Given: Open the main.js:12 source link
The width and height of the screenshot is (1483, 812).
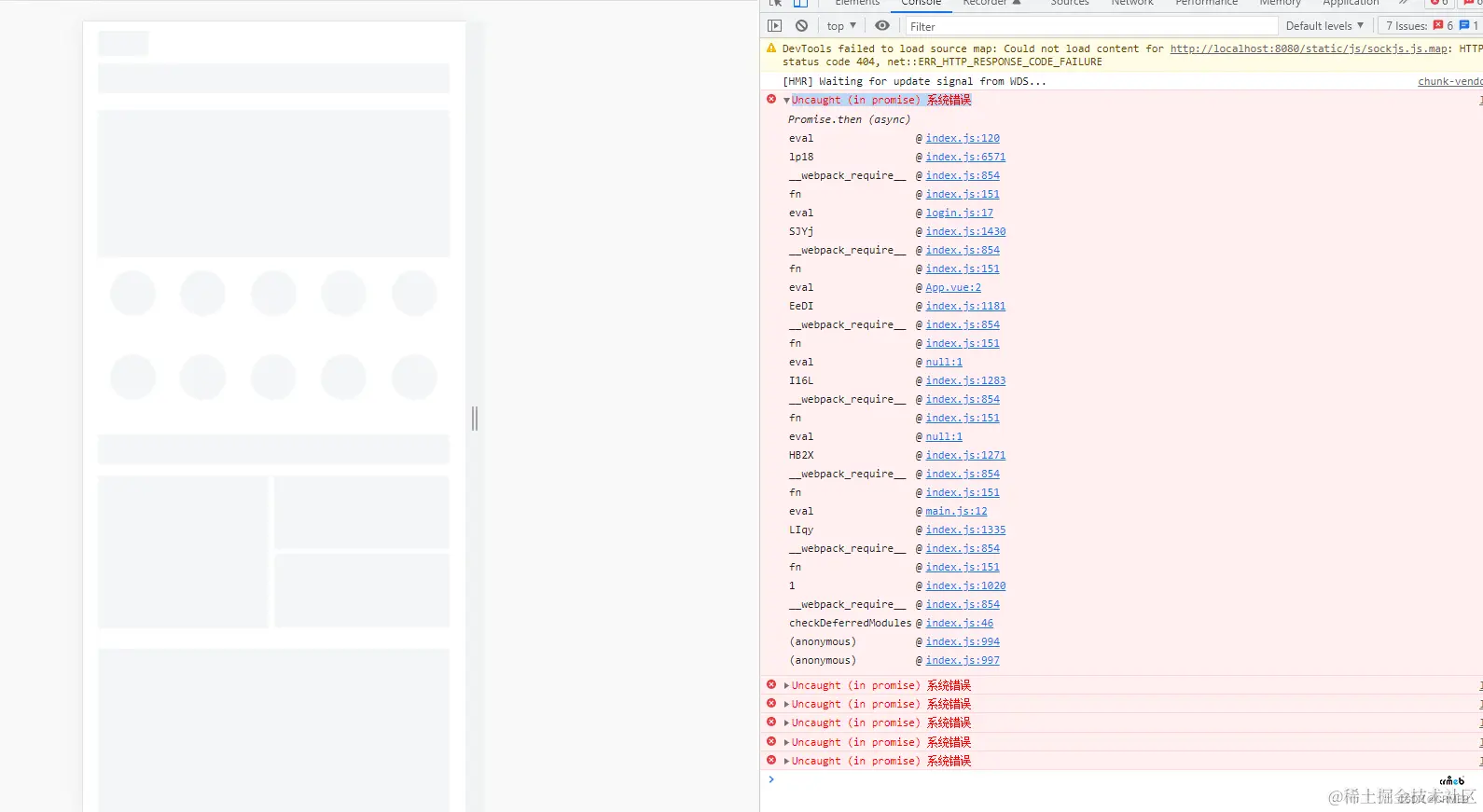Looking at the screenshot, I should click(956, 511).
